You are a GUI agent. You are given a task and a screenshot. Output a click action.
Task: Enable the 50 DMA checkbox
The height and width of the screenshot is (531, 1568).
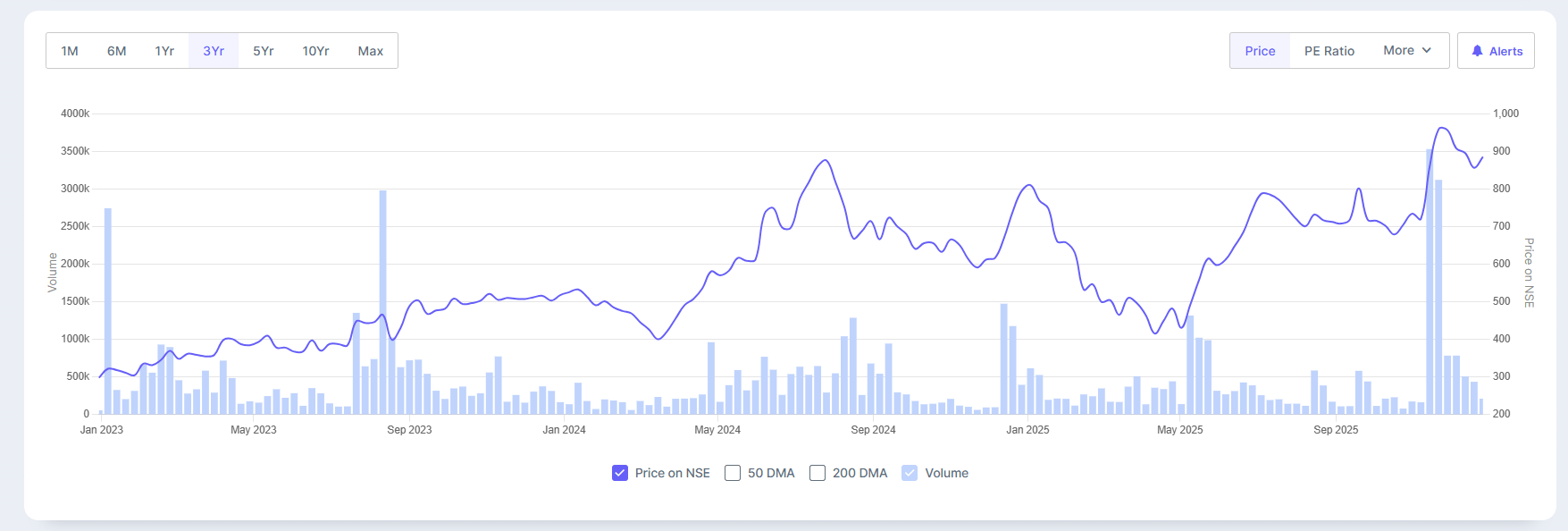coord(733,473)
